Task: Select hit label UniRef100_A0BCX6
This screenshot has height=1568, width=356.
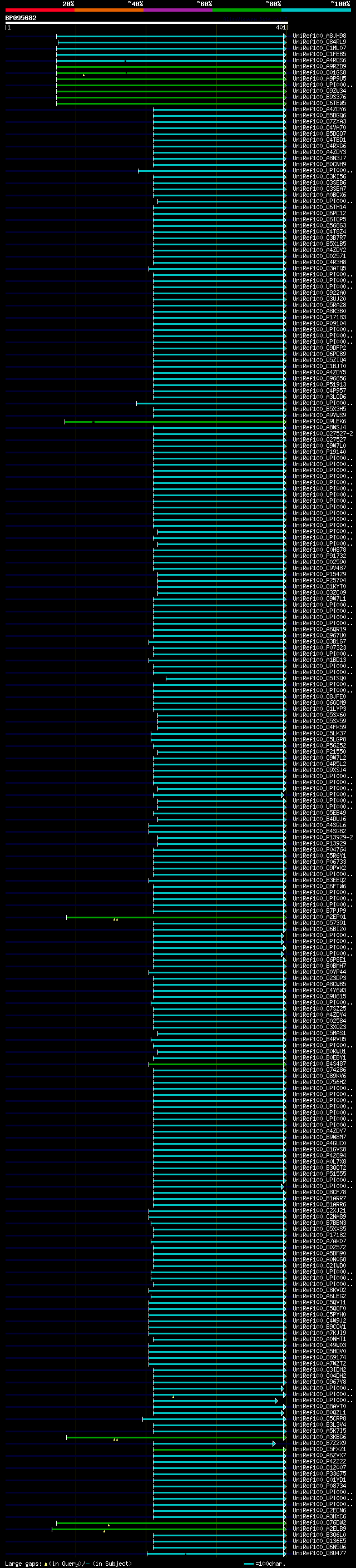Action: click(319, 195)
